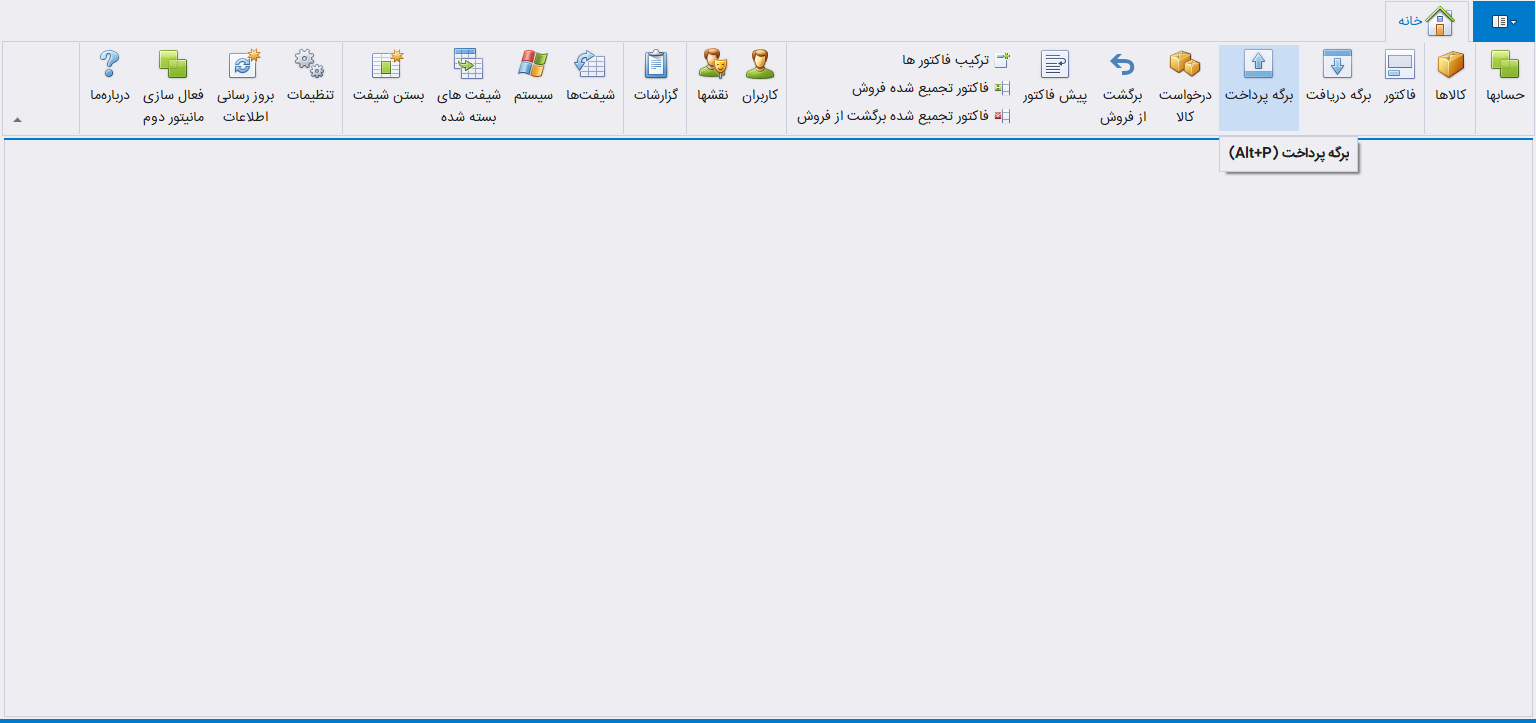This screenshot has width=1536, height=723.
Task: View گزارشات (Reports)
Action: click(x=655, y=85)
